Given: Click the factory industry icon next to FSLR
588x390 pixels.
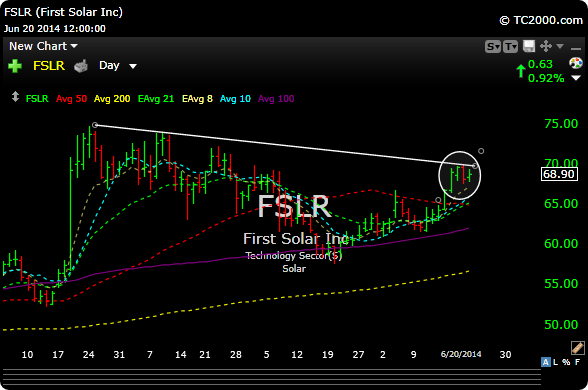Looking at the screenshot, I should pyautogui.click(x=81, y=66).
